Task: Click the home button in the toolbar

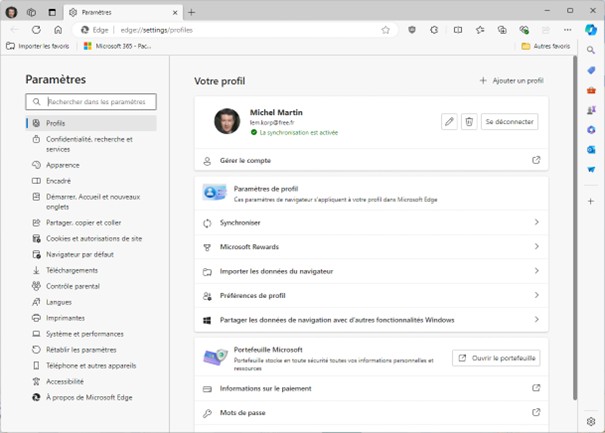Action: [59, 30]
